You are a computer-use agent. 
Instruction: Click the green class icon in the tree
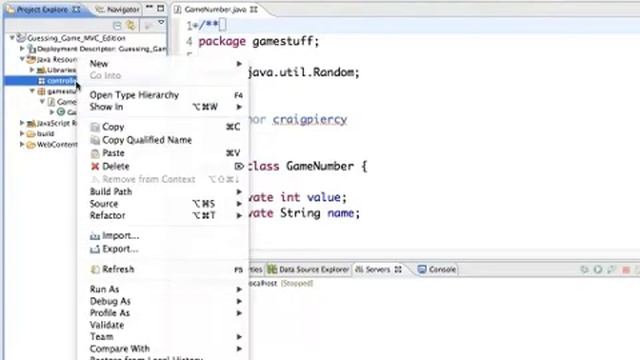pyautogui.click(x=61, y=112)
